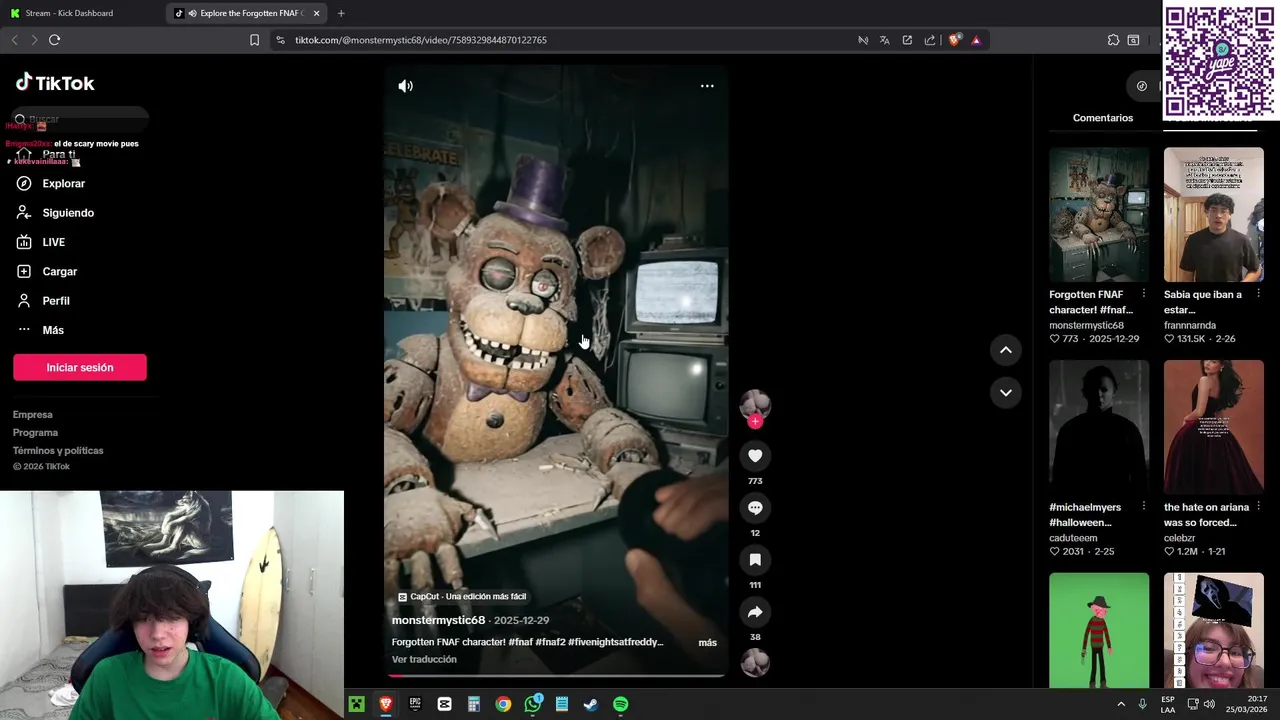Open Calculator from the taskbar
This screenshot has height=720, width=1280.
point(474,705)
